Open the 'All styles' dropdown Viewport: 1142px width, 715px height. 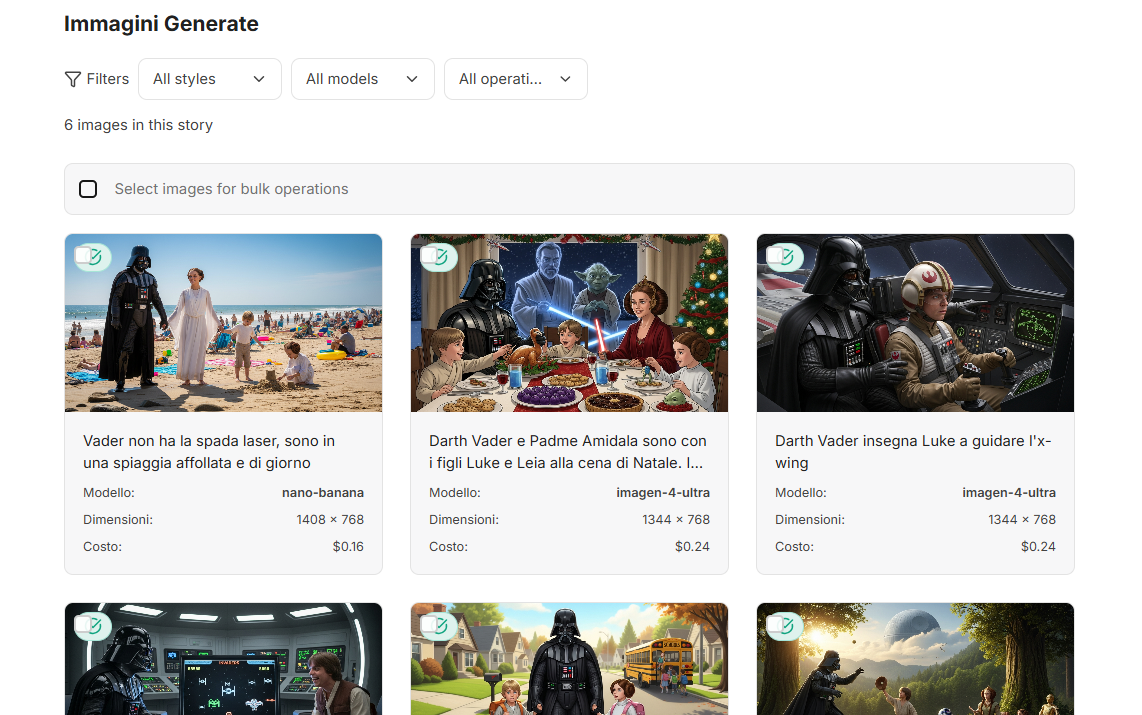(209, 79)
